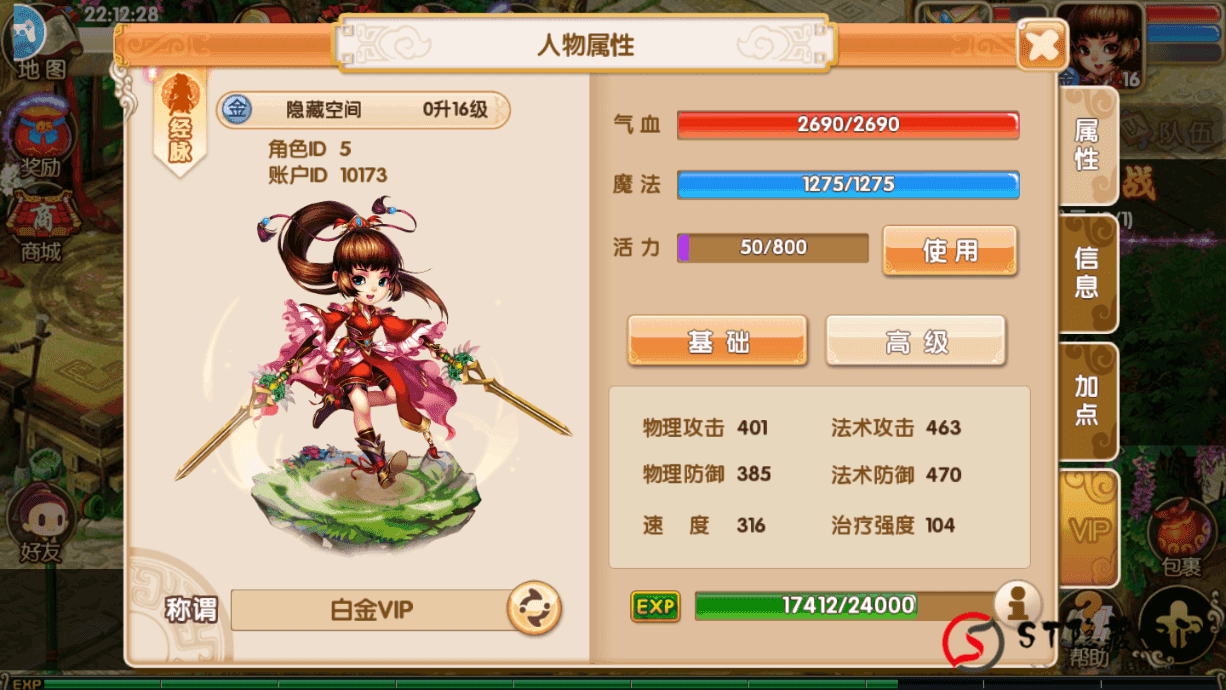The image size is (1226, 690).
Task: Open the VIP side tab
Action: click(1087, 529)
